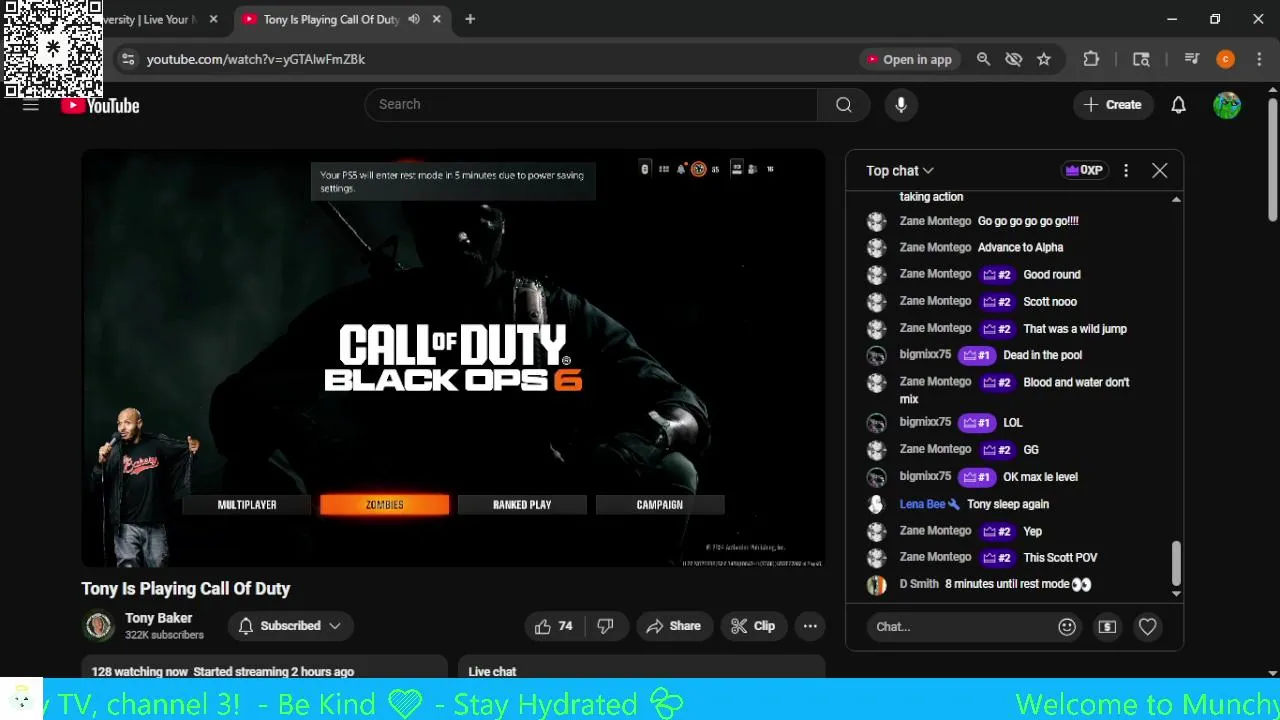Click Open in app button
Screen dimensions: 1280x720
tap(909, 59)
